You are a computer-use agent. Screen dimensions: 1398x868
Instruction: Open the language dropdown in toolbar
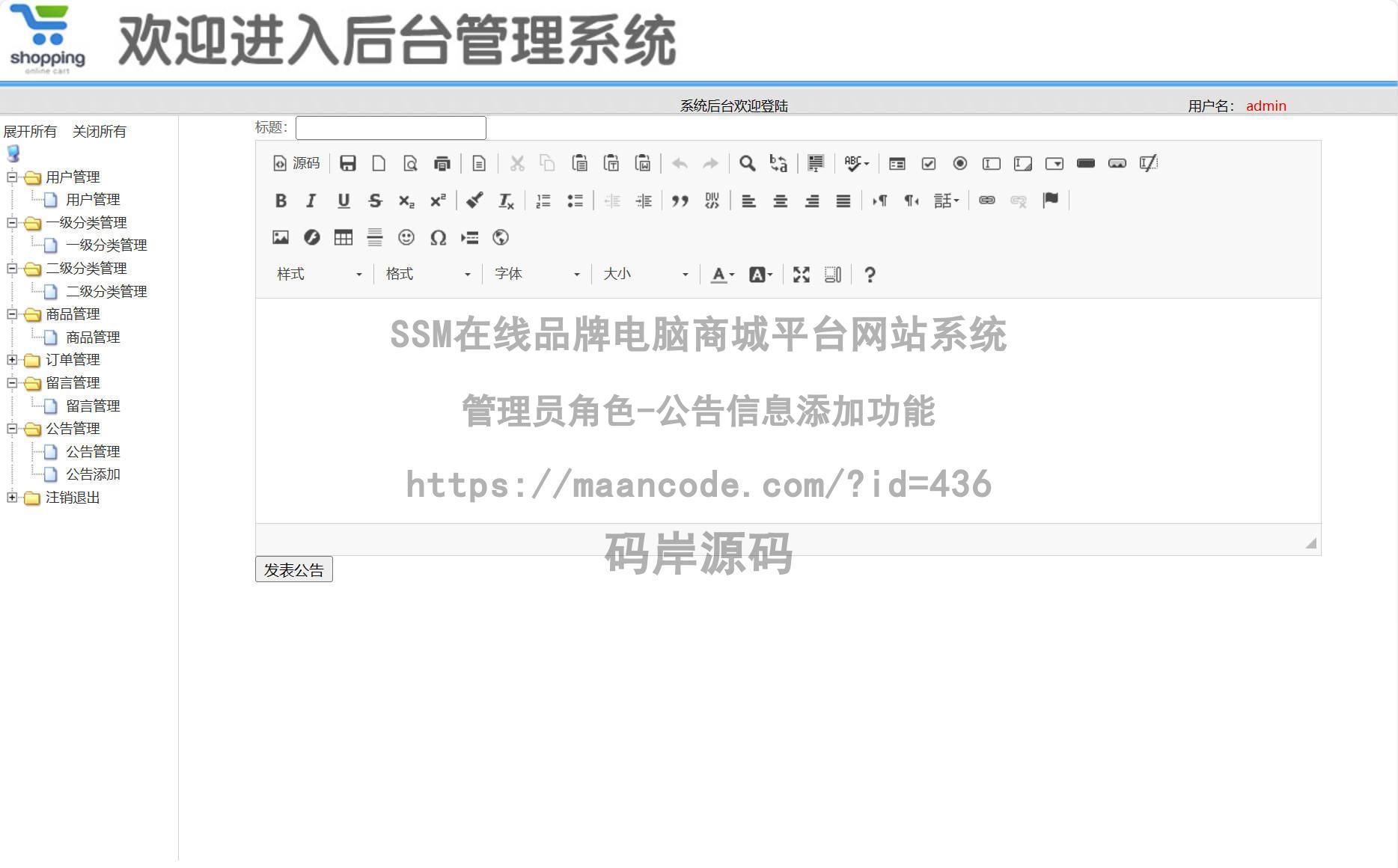[946, 201]
